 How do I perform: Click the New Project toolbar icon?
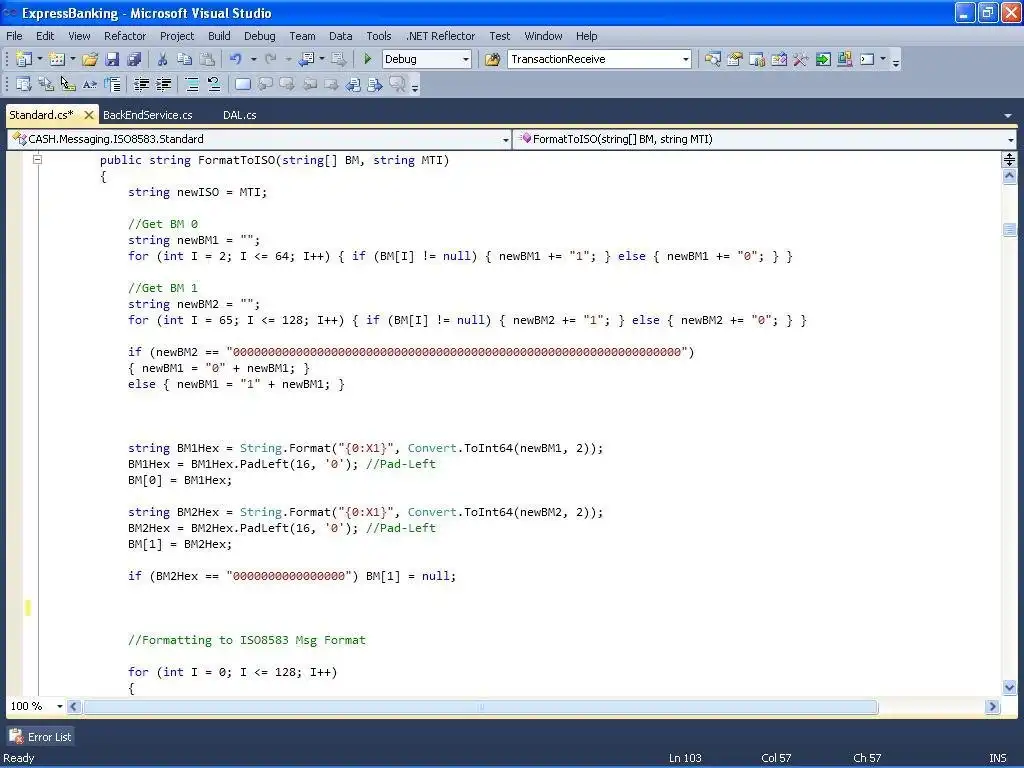(24, 59)
